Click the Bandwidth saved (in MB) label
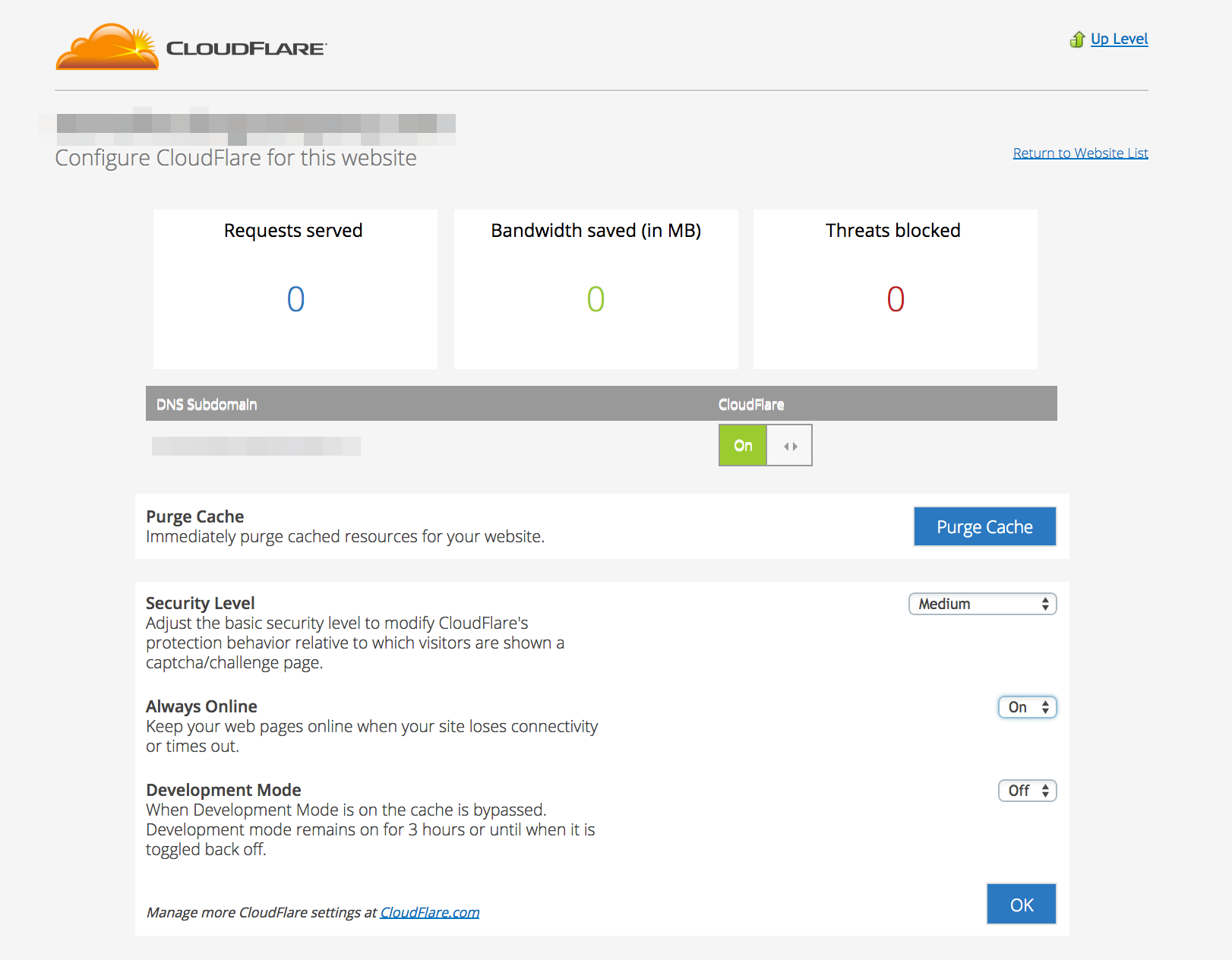The image size is (1232, 960). pyautogui.click(x=596, y=230)
